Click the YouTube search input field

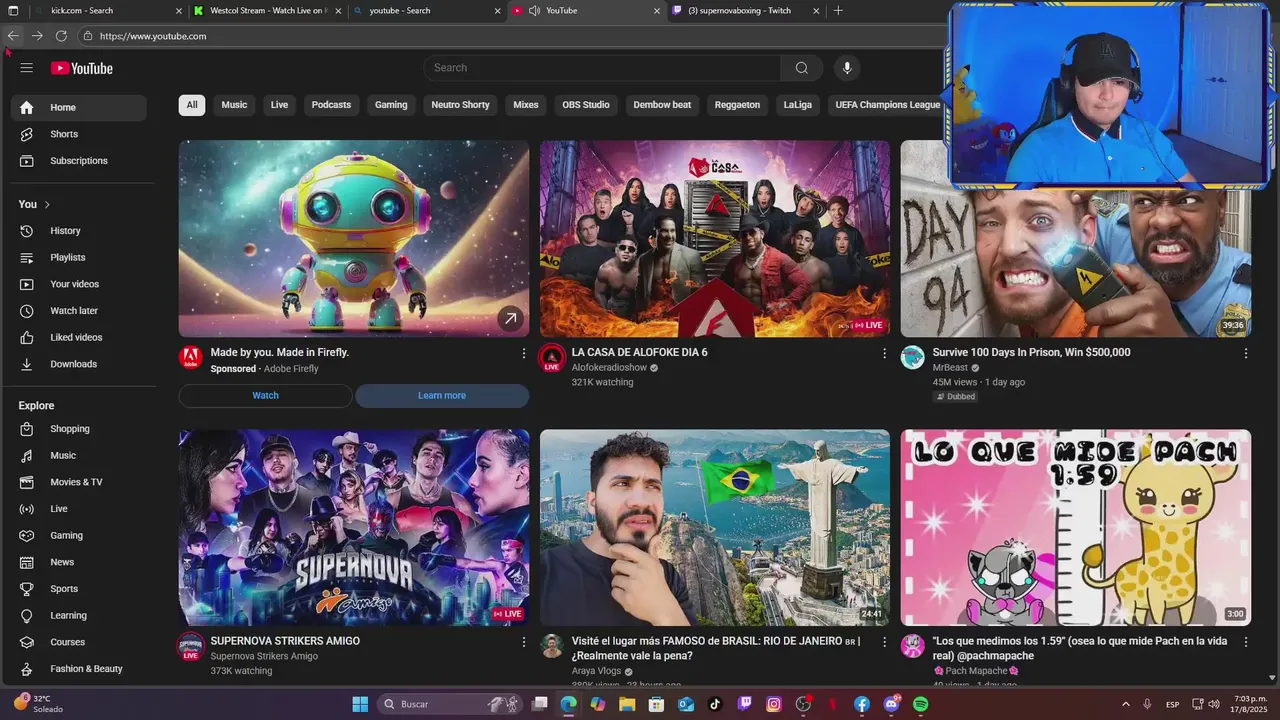point(602,68)
